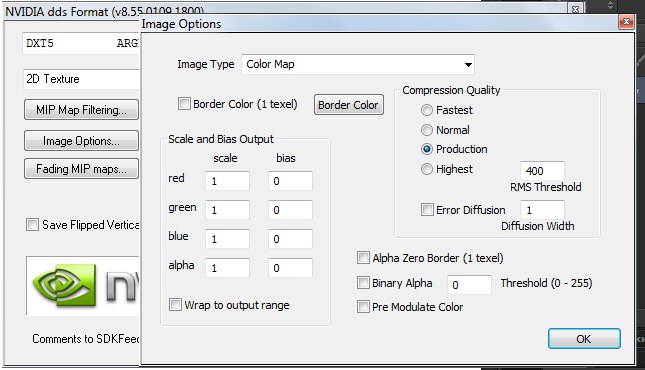The width and height of the screenshot is (645, 370).
Task: Enable Border Color (1 texel) checkbox
Action: 184,103
